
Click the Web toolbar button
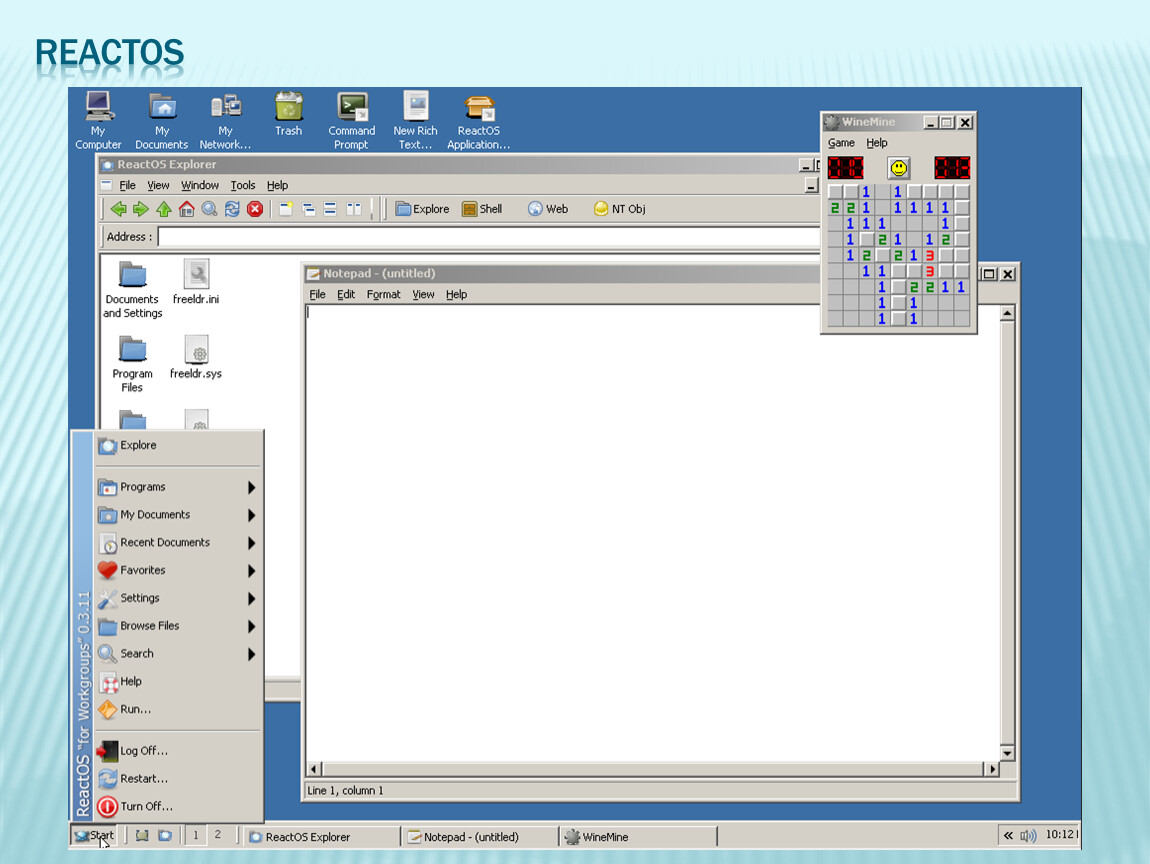tap(548, 209)
